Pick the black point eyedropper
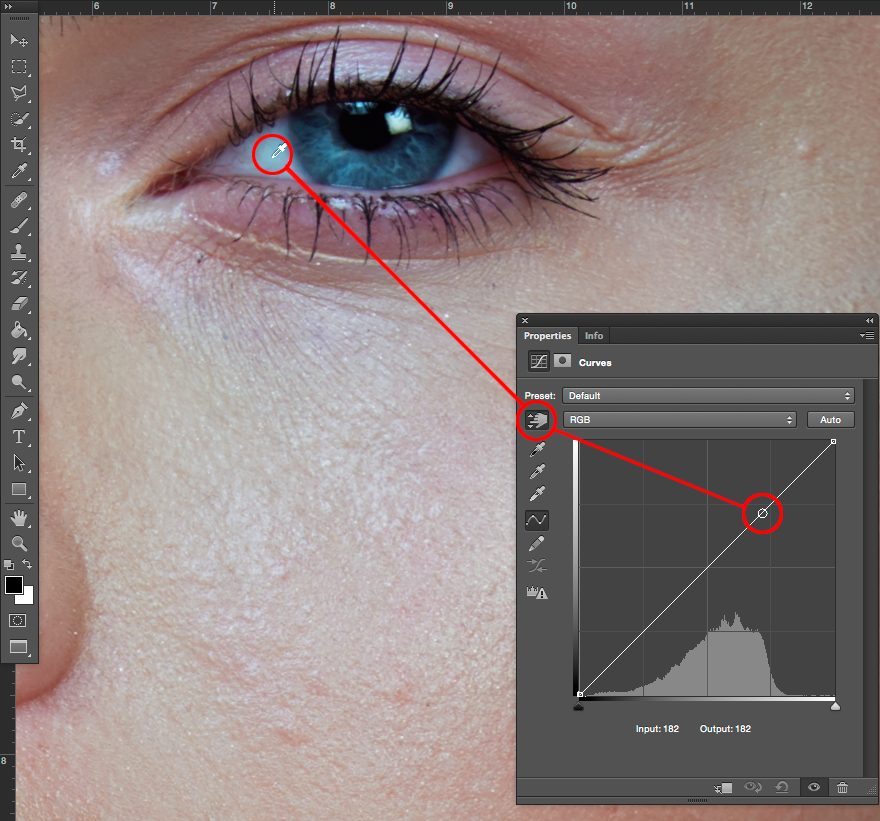880x821 pixels. coord(537,449)
